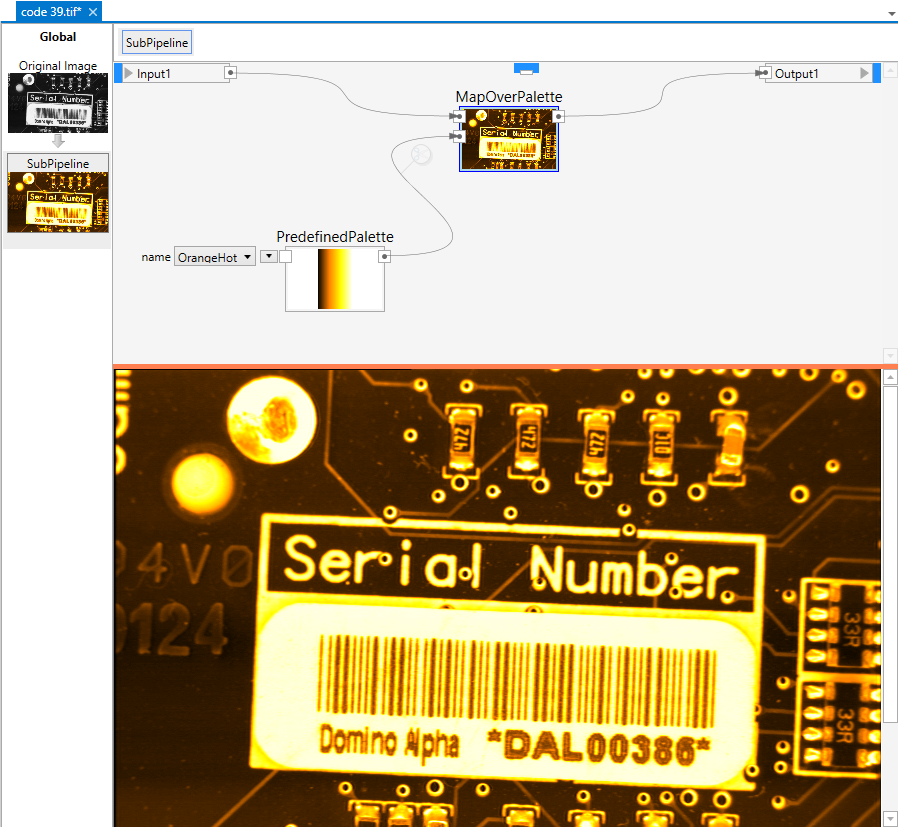This screenshot has height=827, width=898.
Task: Select the Original Image thumbnail
Action: tap(58, 103)
